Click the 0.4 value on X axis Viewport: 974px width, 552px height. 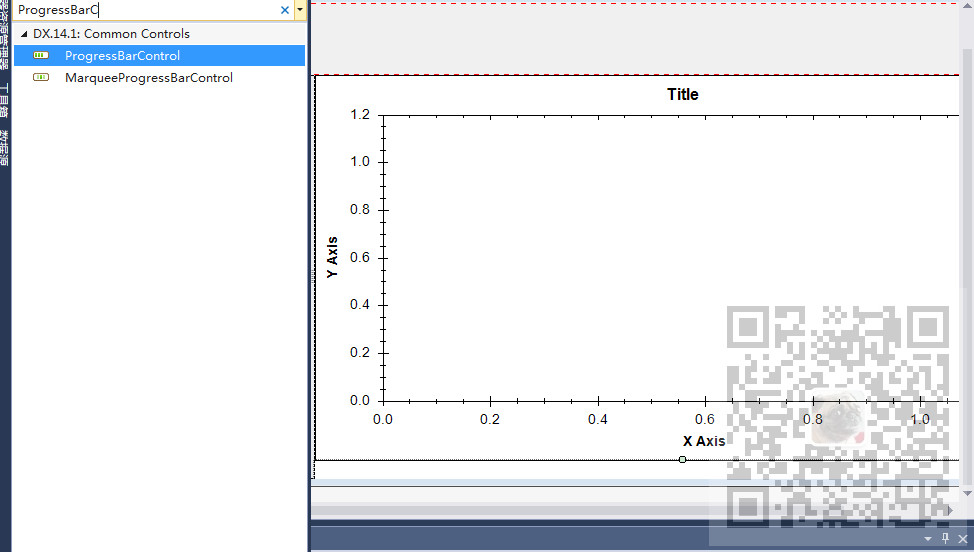pos(598,419)
